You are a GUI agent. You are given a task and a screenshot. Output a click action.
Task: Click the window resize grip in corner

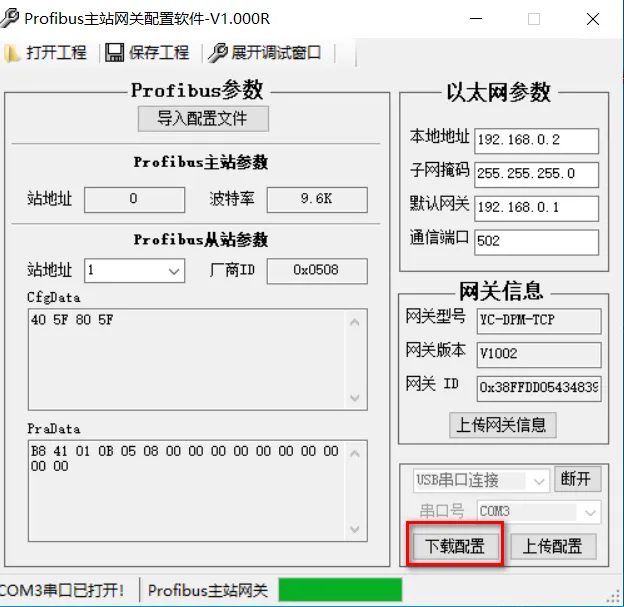coord(614,598)
